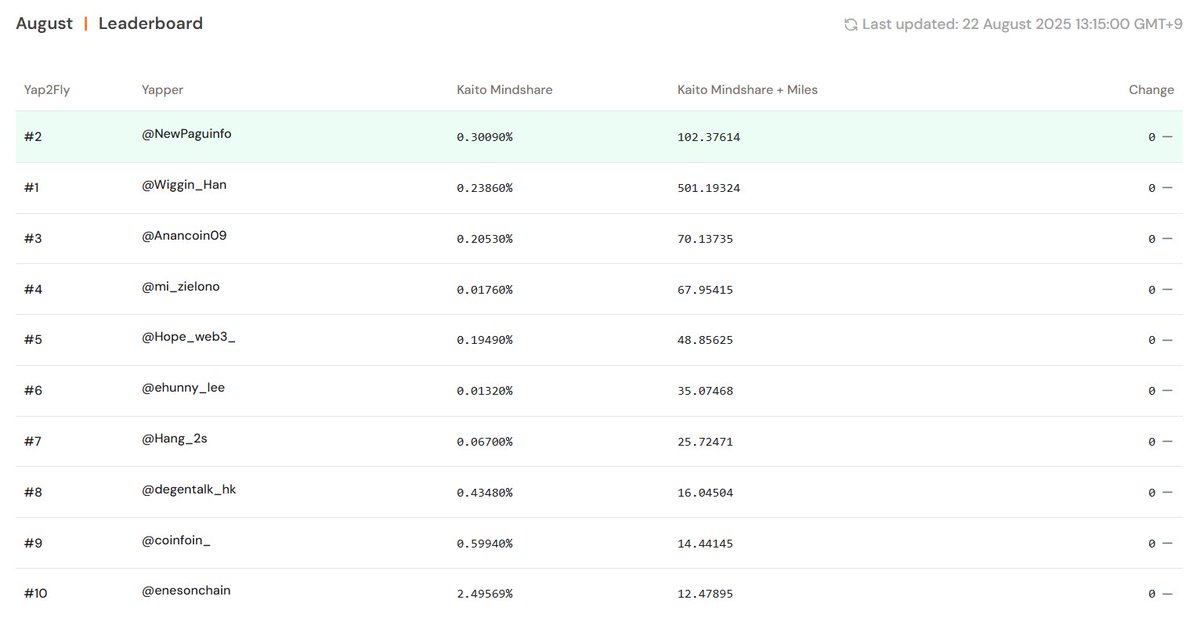The height and width of the screenshot is (618, 1200).
Task: Click the change value in @Hang_2s row
Action: (1160, 442)
